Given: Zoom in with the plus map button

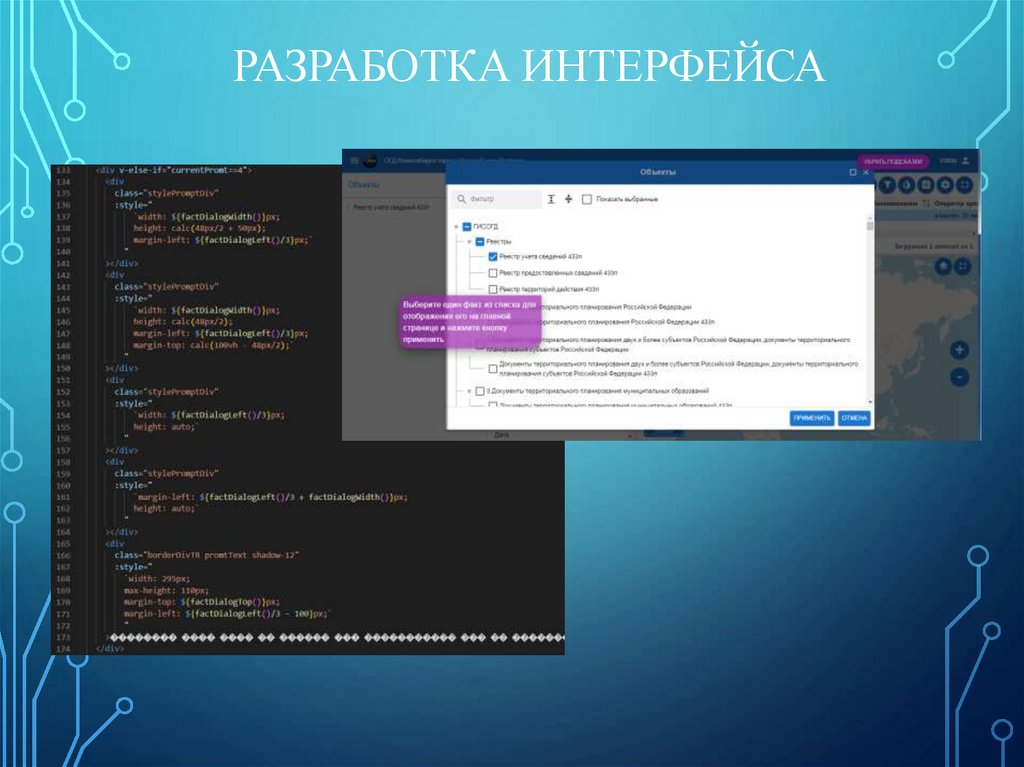Looking at the screenshot, I should 959,350.
